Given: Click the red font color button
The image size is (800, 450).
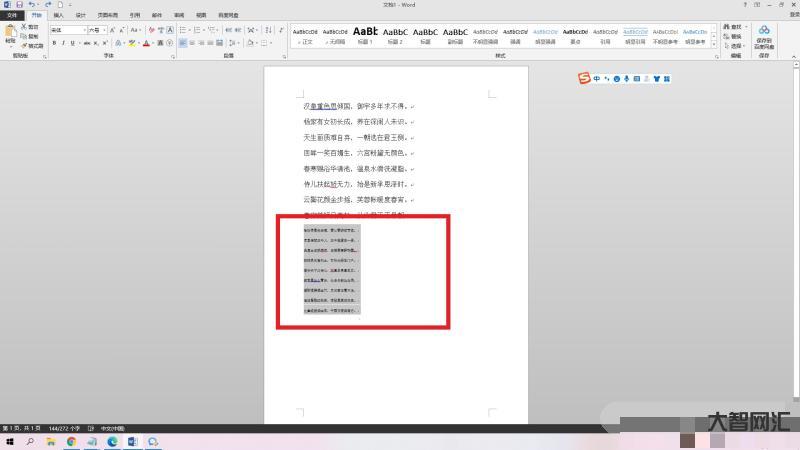Looking at the screenshot, I should click(146, 43).
